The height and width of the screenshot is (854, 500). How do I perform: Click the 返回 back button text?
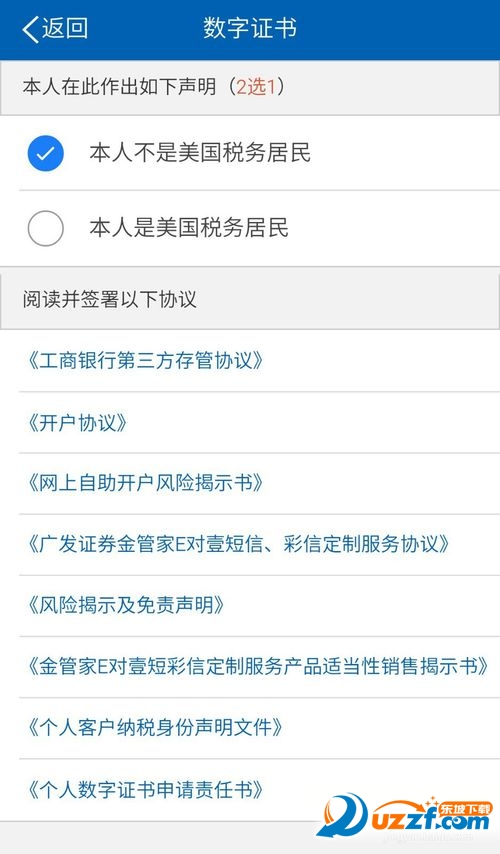pyautogui.click(x=65, y=28)
